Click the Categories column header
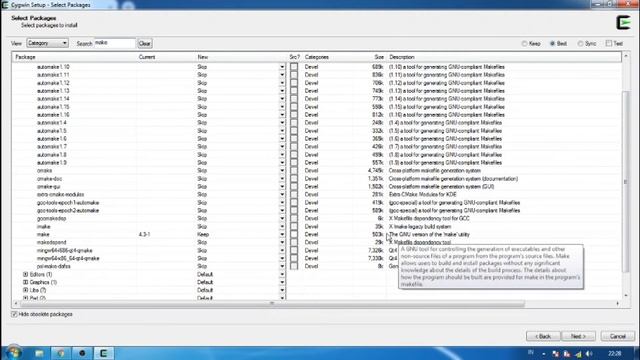 317,57
